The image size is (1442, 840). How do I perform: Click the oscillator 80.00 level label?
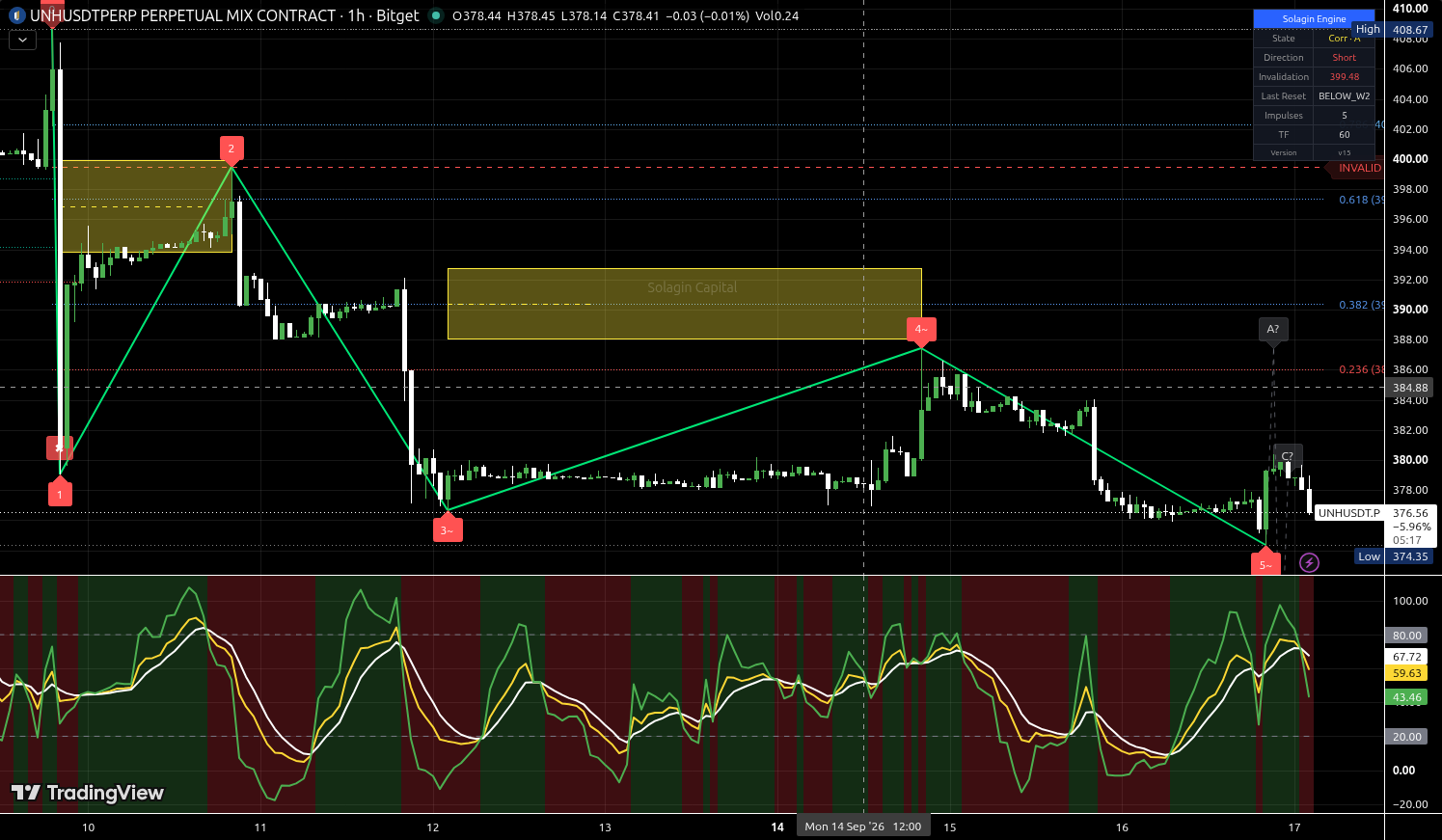1407,636
